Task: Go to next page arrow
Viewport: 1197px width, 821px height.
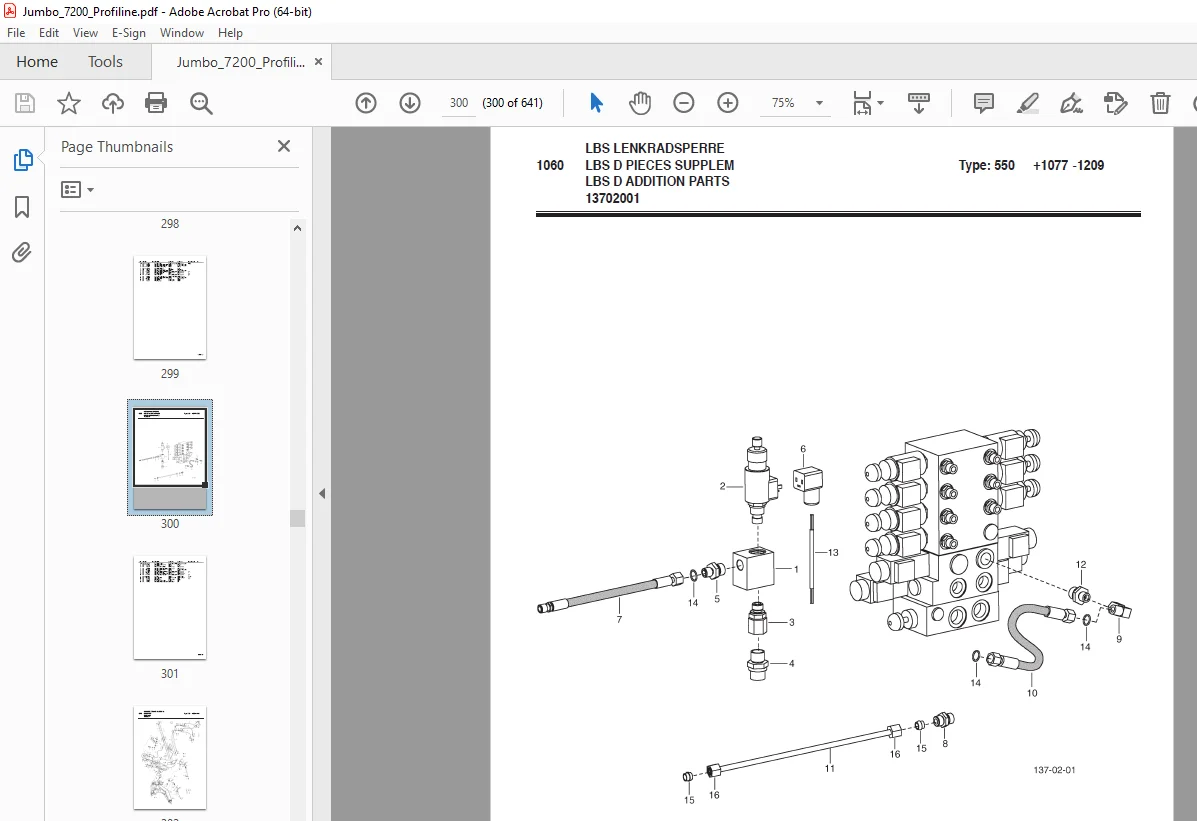Action: 410,103
